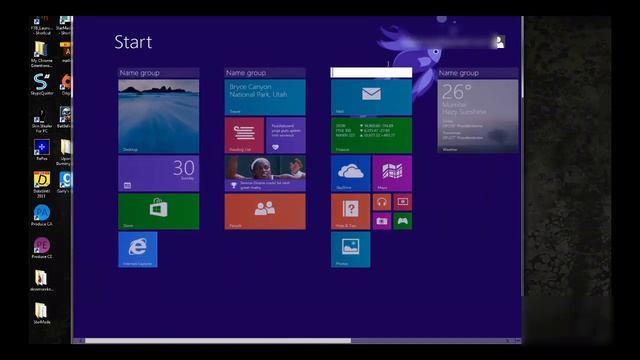Image resolution: width=640 pixels, height=360 pixels.
Task: Select the bottom-most folder on desktop
Action: (42, 313)
